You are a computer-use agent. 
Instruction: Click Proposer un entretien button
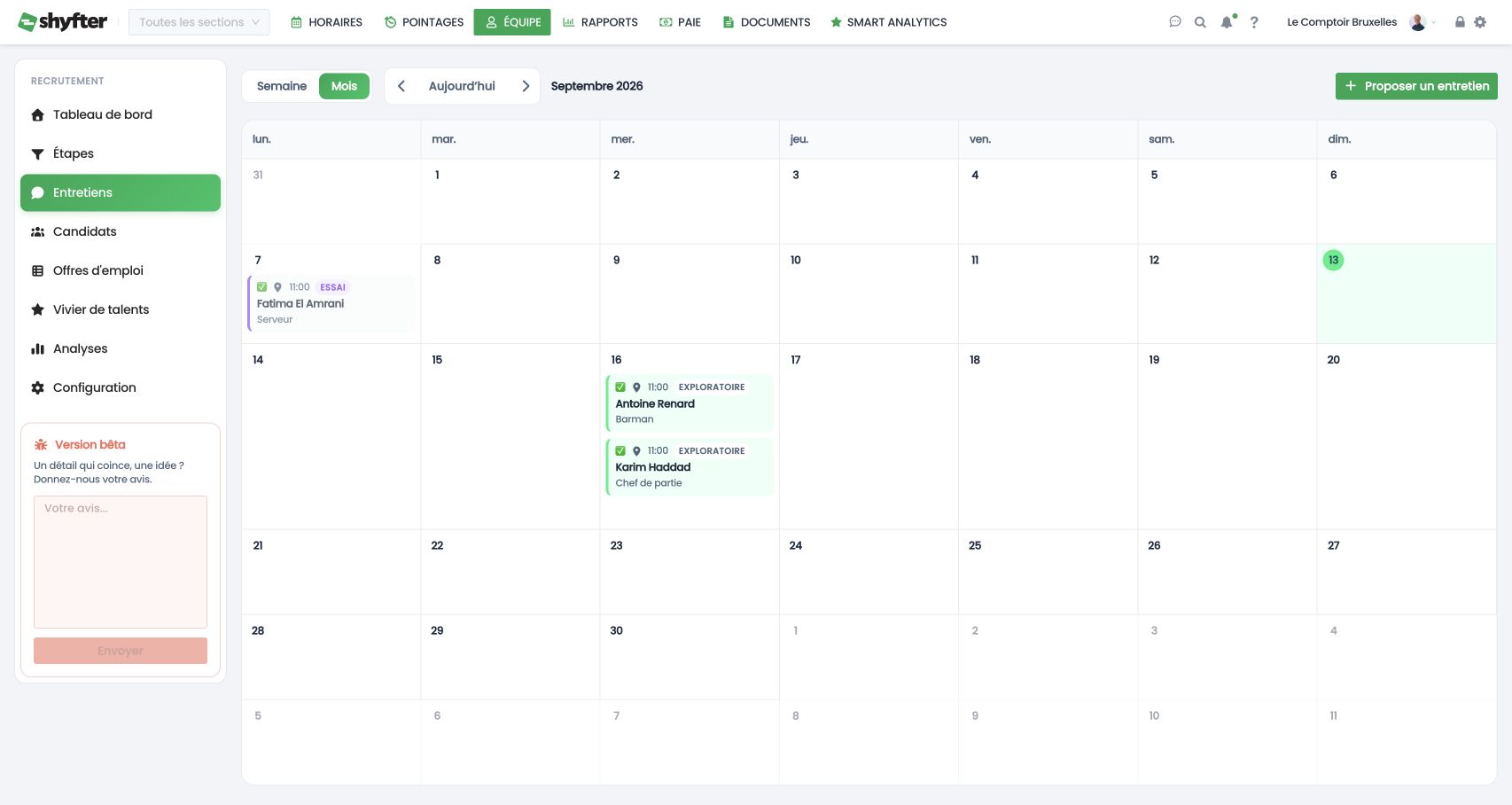click(1416, 86)
